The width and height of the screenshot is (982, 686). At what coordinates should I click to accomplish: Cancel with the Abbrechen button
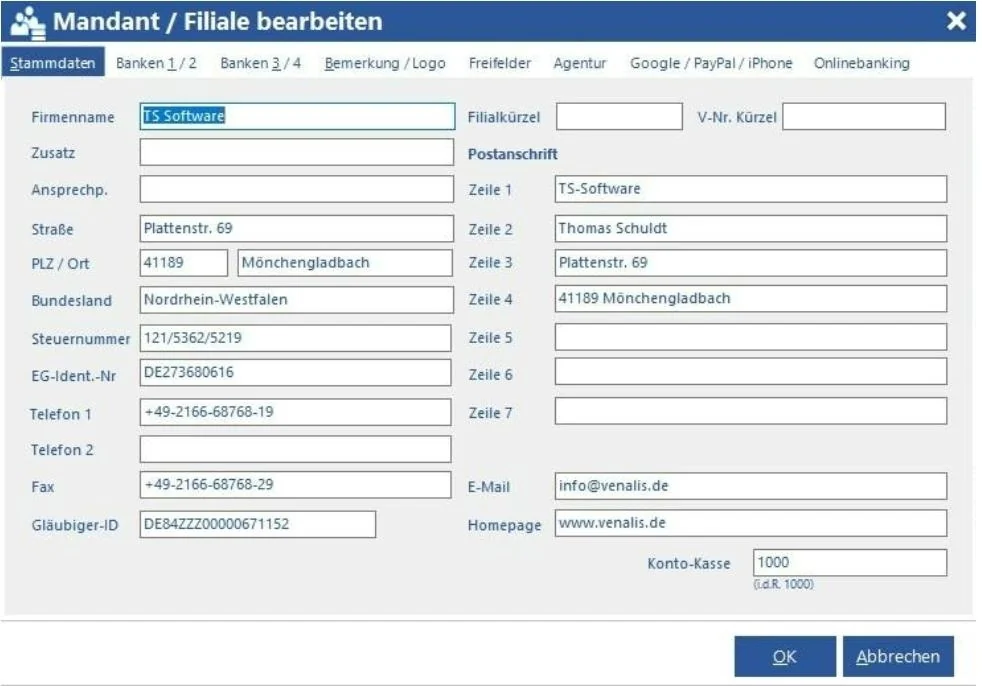[x=898, y=656]
